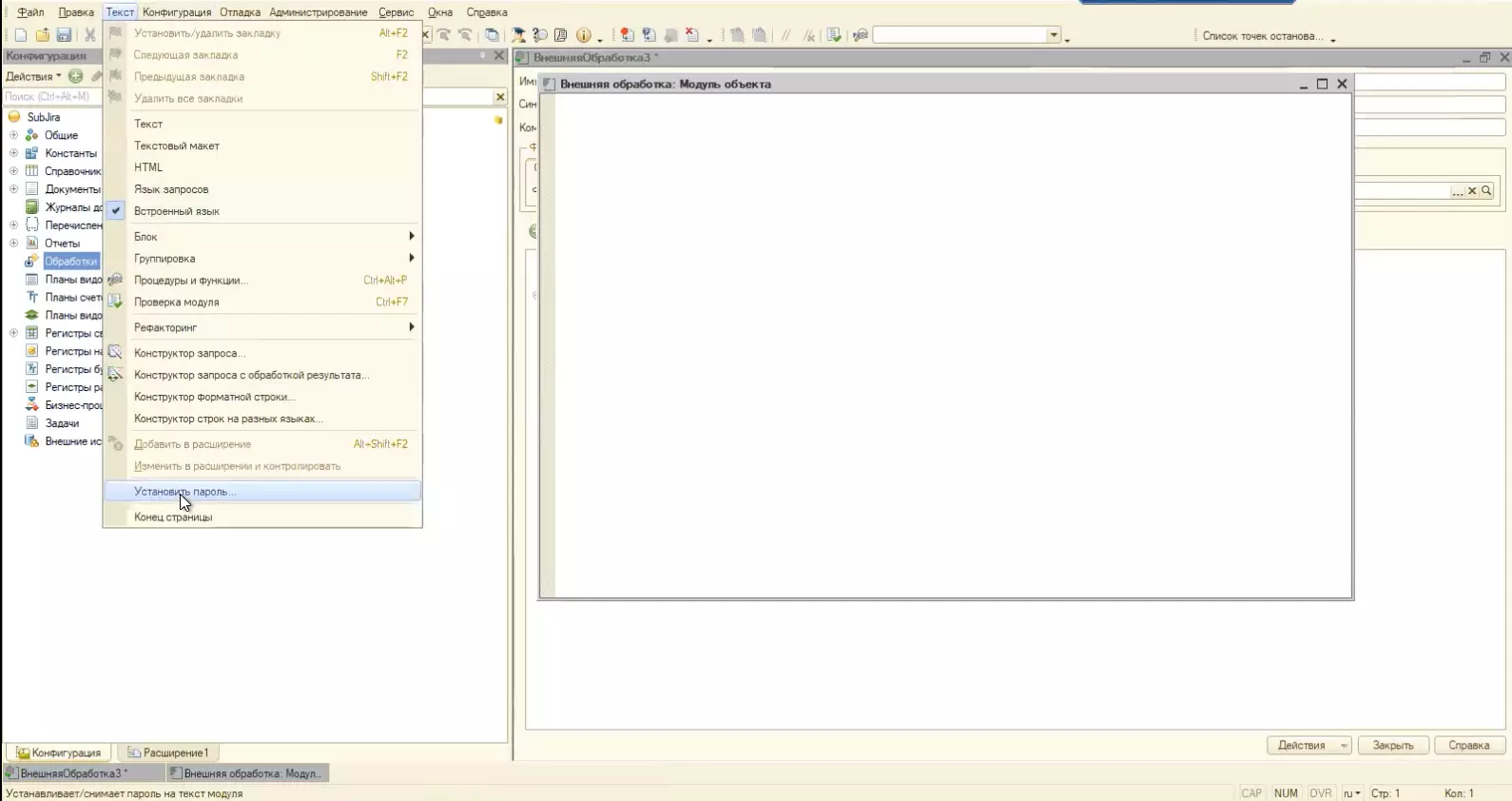This screenshot has width=1512, height=801.
Task: Open Список точек останова
Action: pos(1262,36)
